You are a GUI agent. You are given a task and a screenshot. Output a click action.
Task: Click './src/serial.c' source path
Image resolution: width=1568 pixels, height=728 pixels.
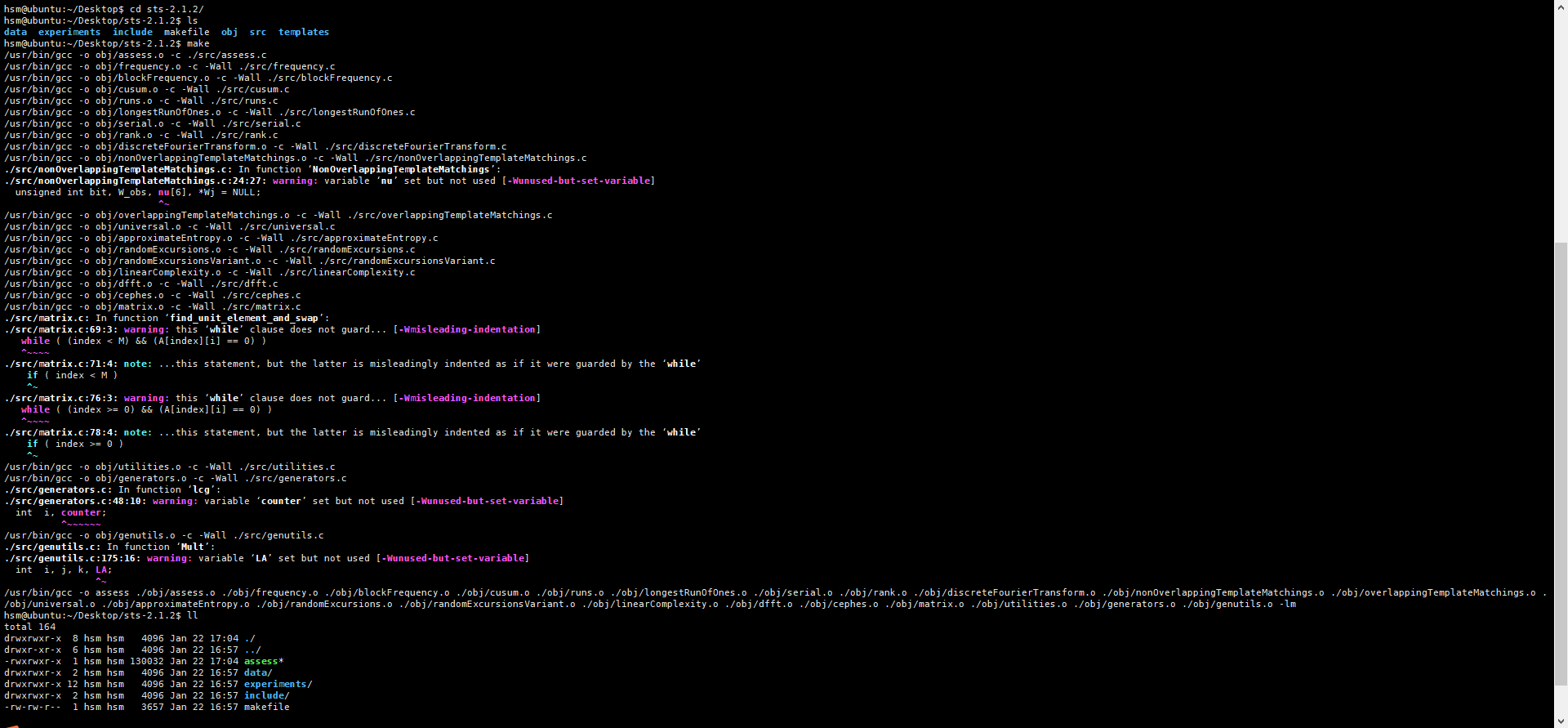pyautogui.click(x=261, y=123)
